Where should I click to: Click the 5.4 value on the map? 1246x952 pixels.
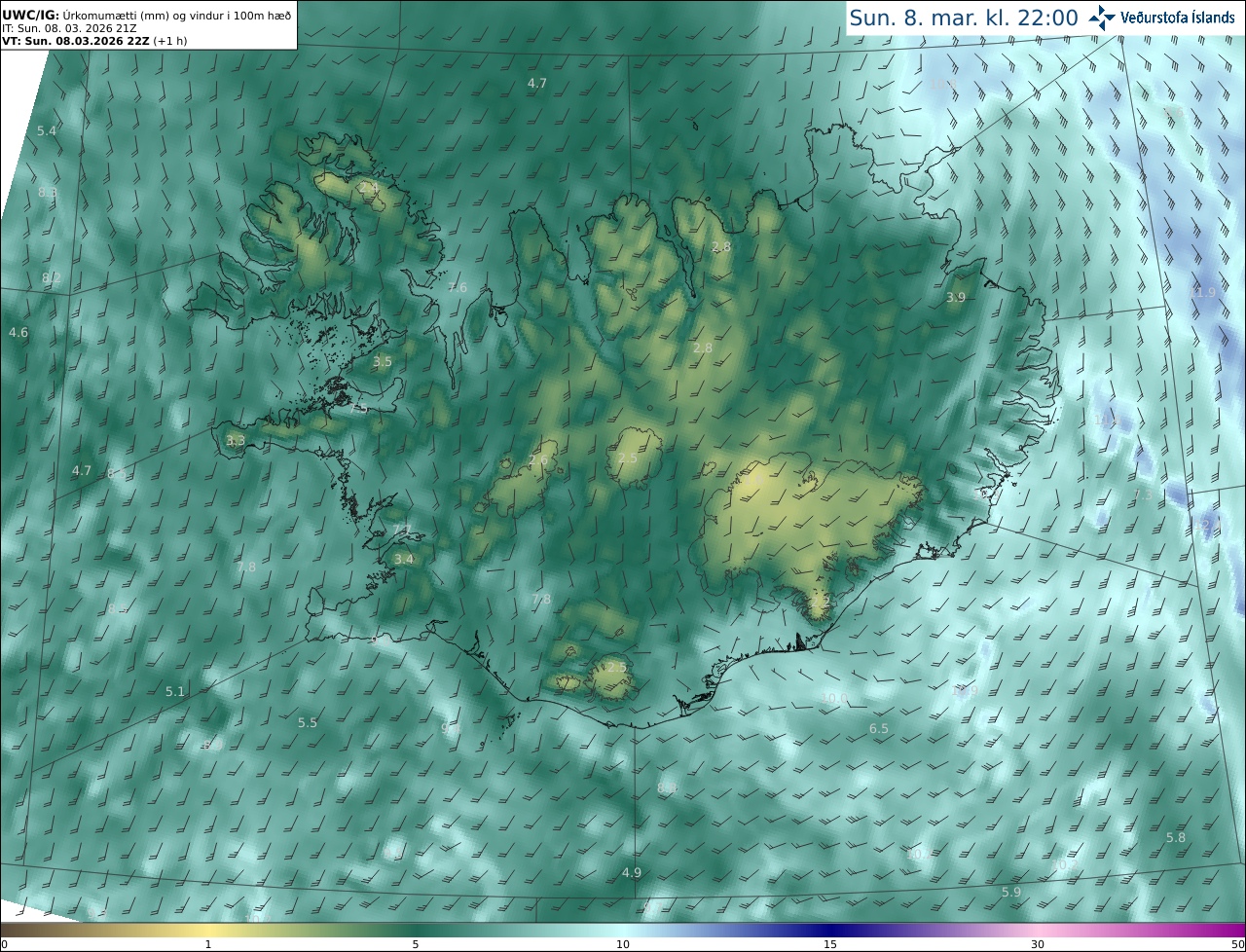point(47,130)
